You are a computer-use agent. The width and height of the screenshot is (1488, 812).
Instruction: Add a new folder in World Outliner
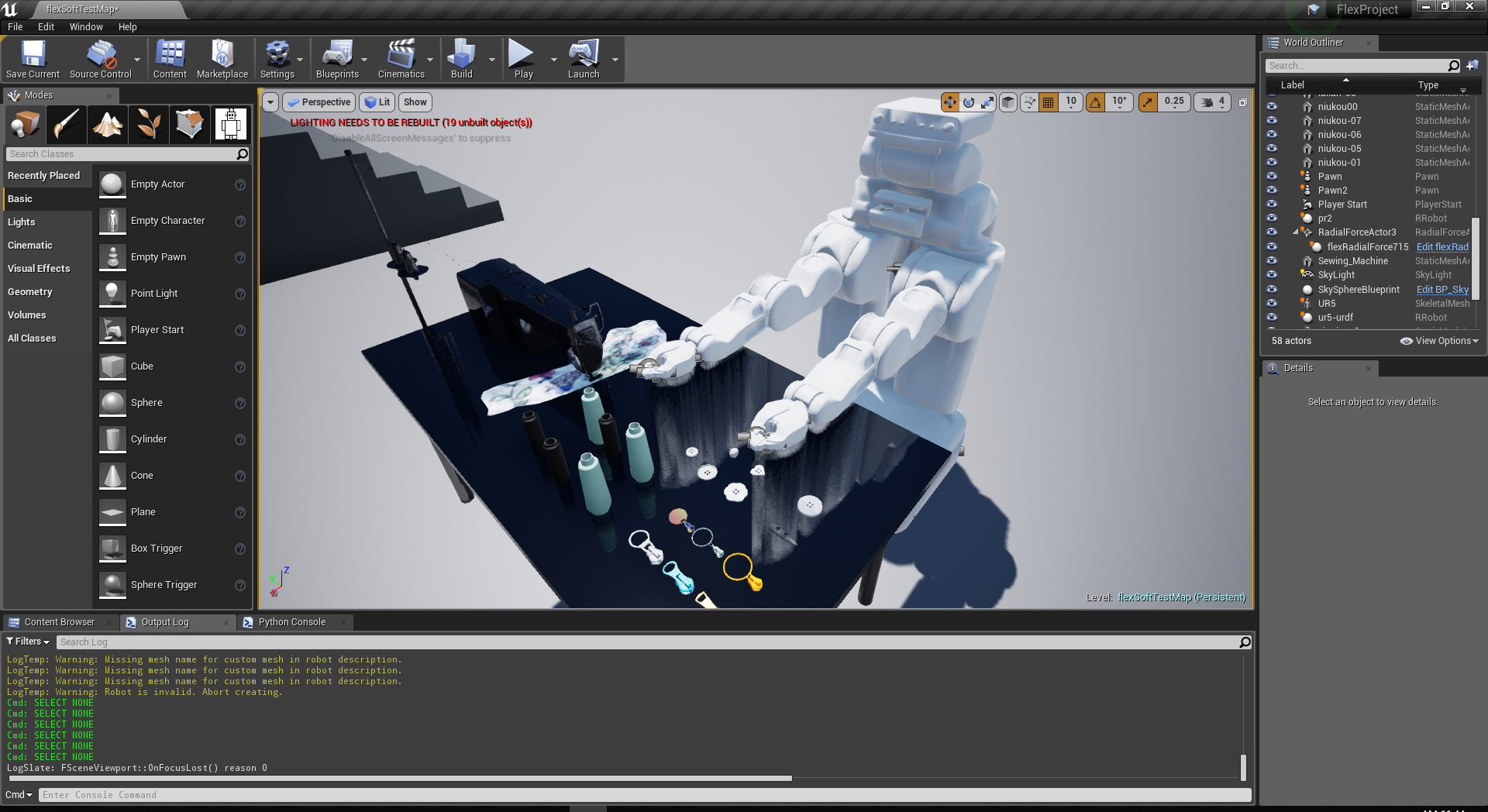(x=1472, y=66)
